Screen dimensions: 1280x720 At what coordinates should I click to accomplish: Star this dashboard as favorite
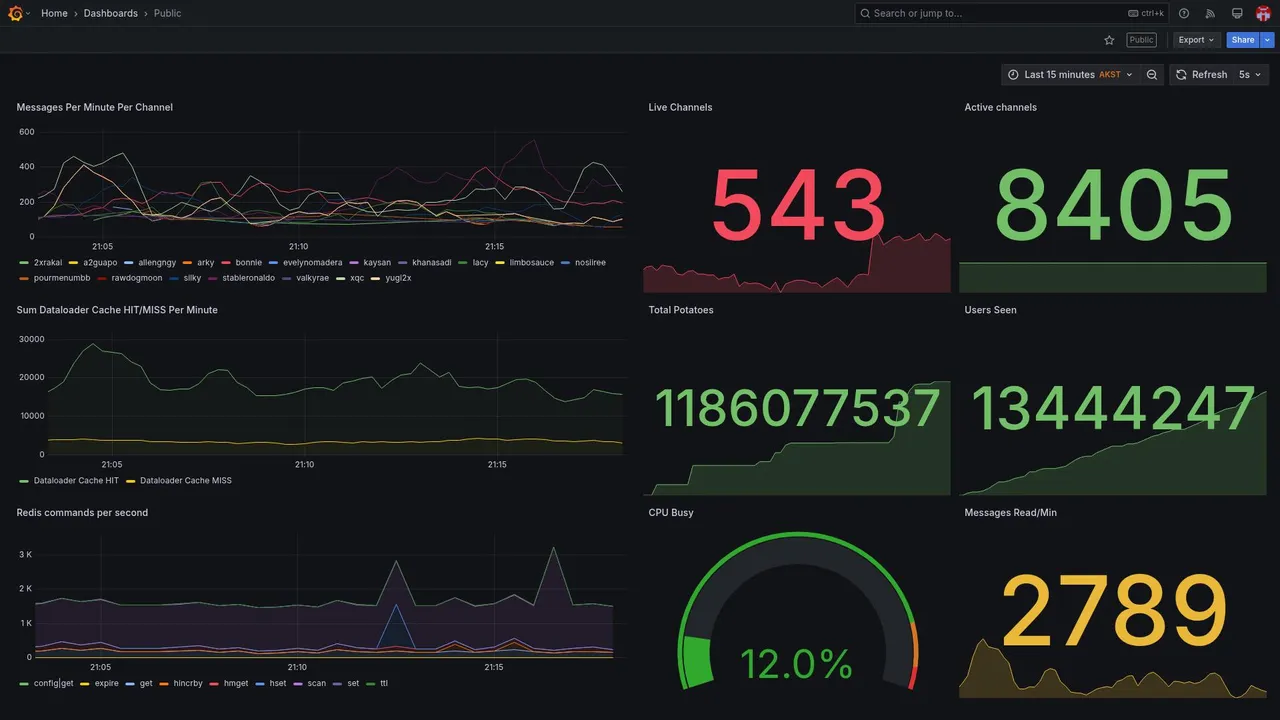point(1109,40)
